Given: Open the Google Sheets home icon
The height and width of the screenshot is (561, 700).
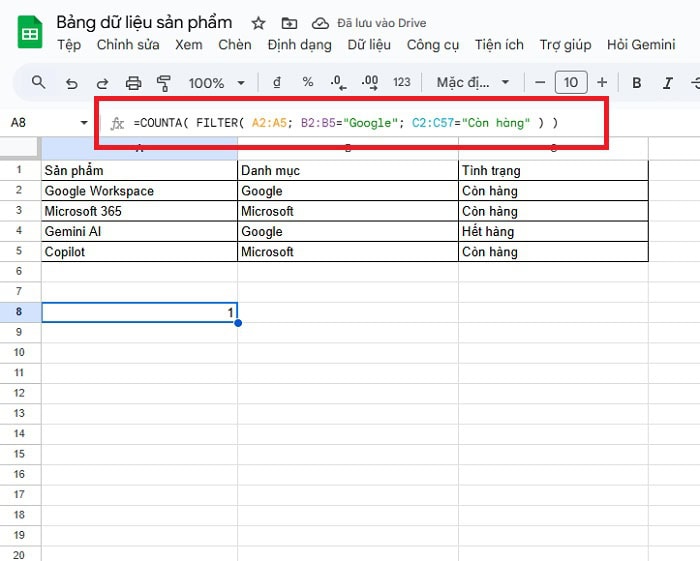Looking at the screenshot, I should [30, 32].
